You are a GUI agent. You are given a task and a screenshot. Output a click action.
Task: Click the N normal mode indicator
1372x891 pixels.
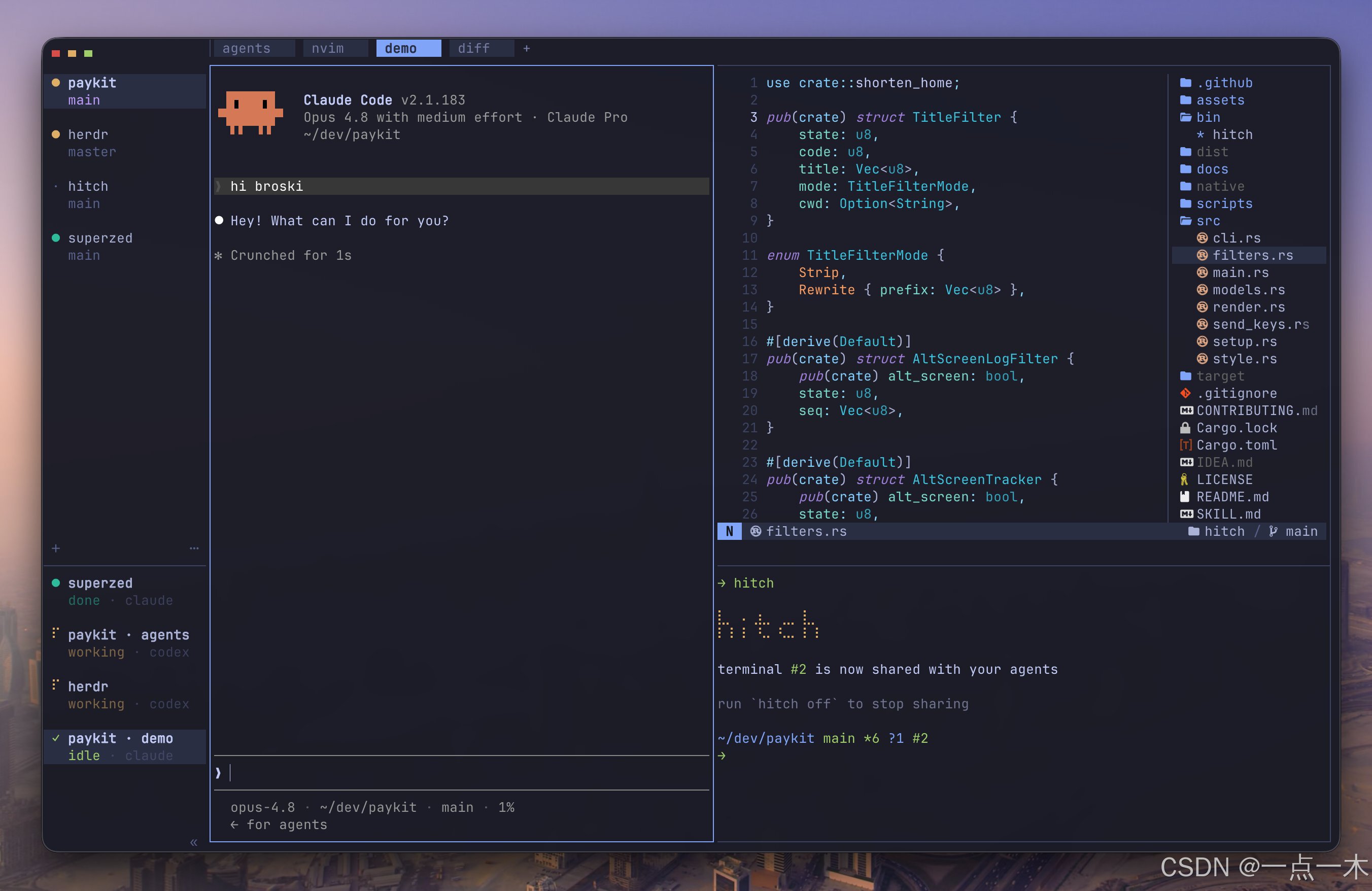(730, 531)
